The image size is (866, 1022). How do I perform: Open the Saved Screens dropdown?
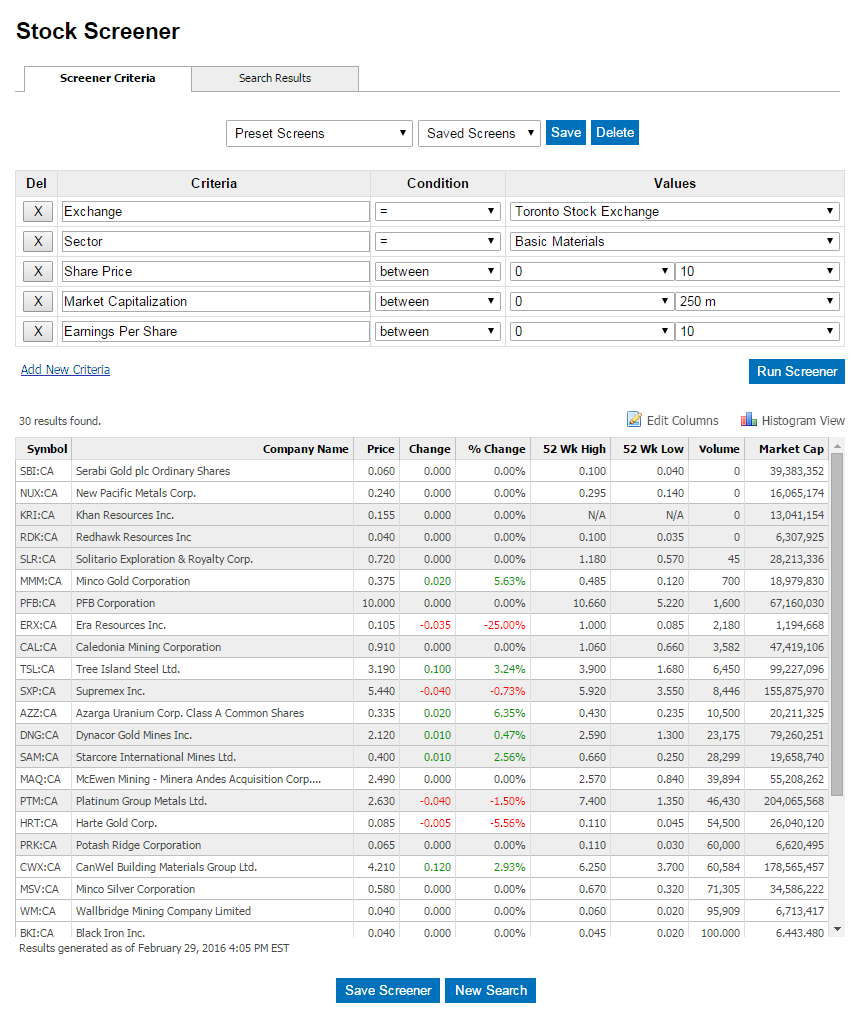point(478,133)
